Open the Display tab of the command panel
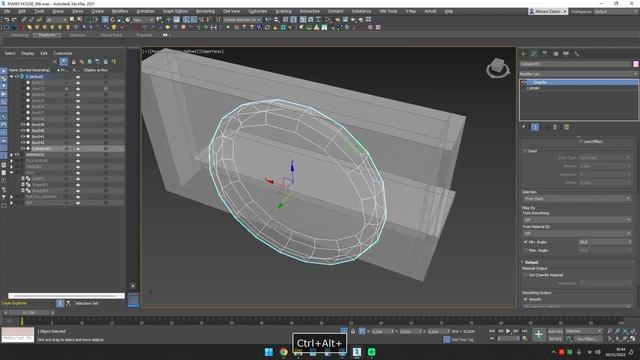Image resolution: width=640 pixels, height=360 pixels. tap(566, 53)
